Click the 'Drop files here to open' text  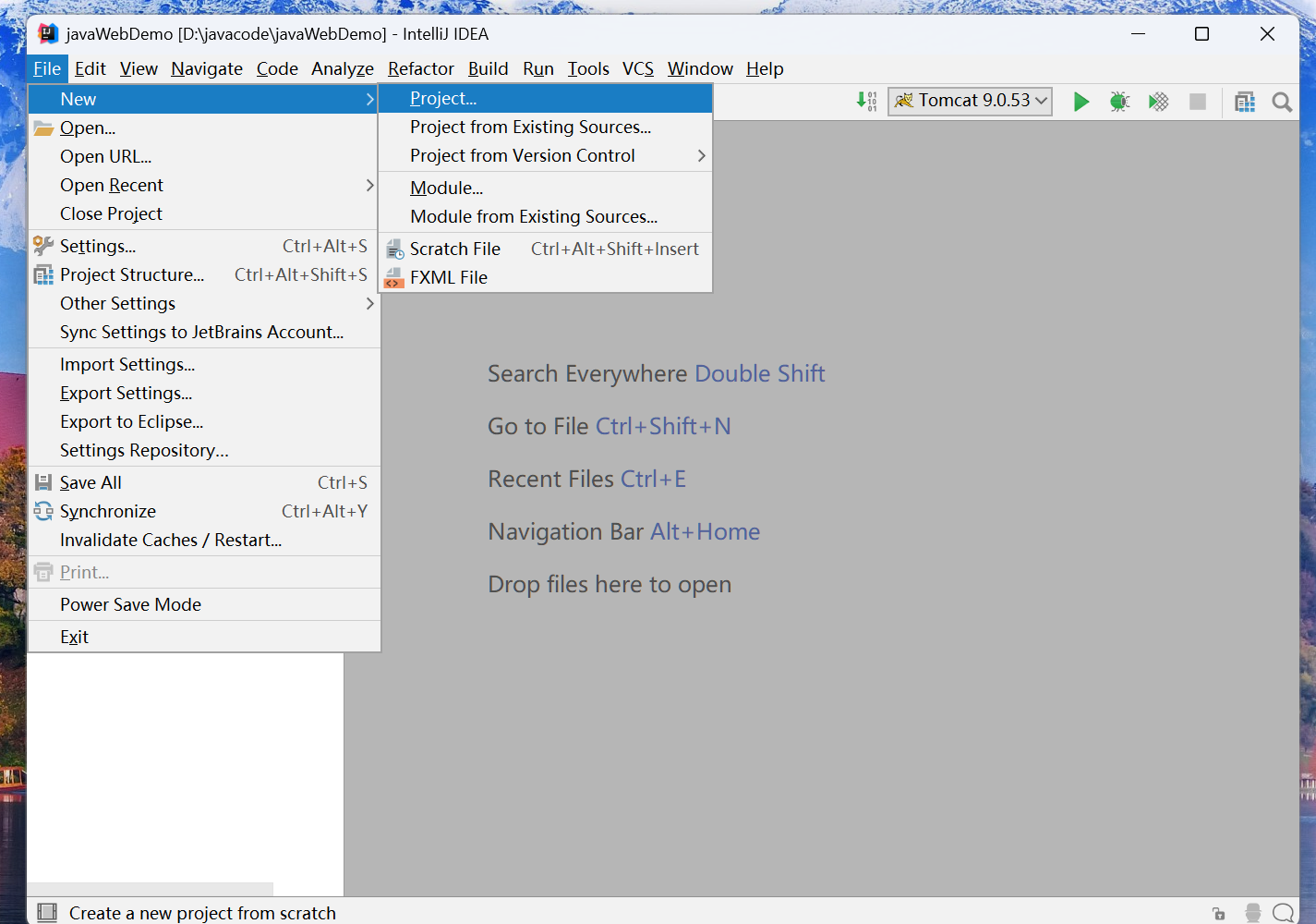610,584
